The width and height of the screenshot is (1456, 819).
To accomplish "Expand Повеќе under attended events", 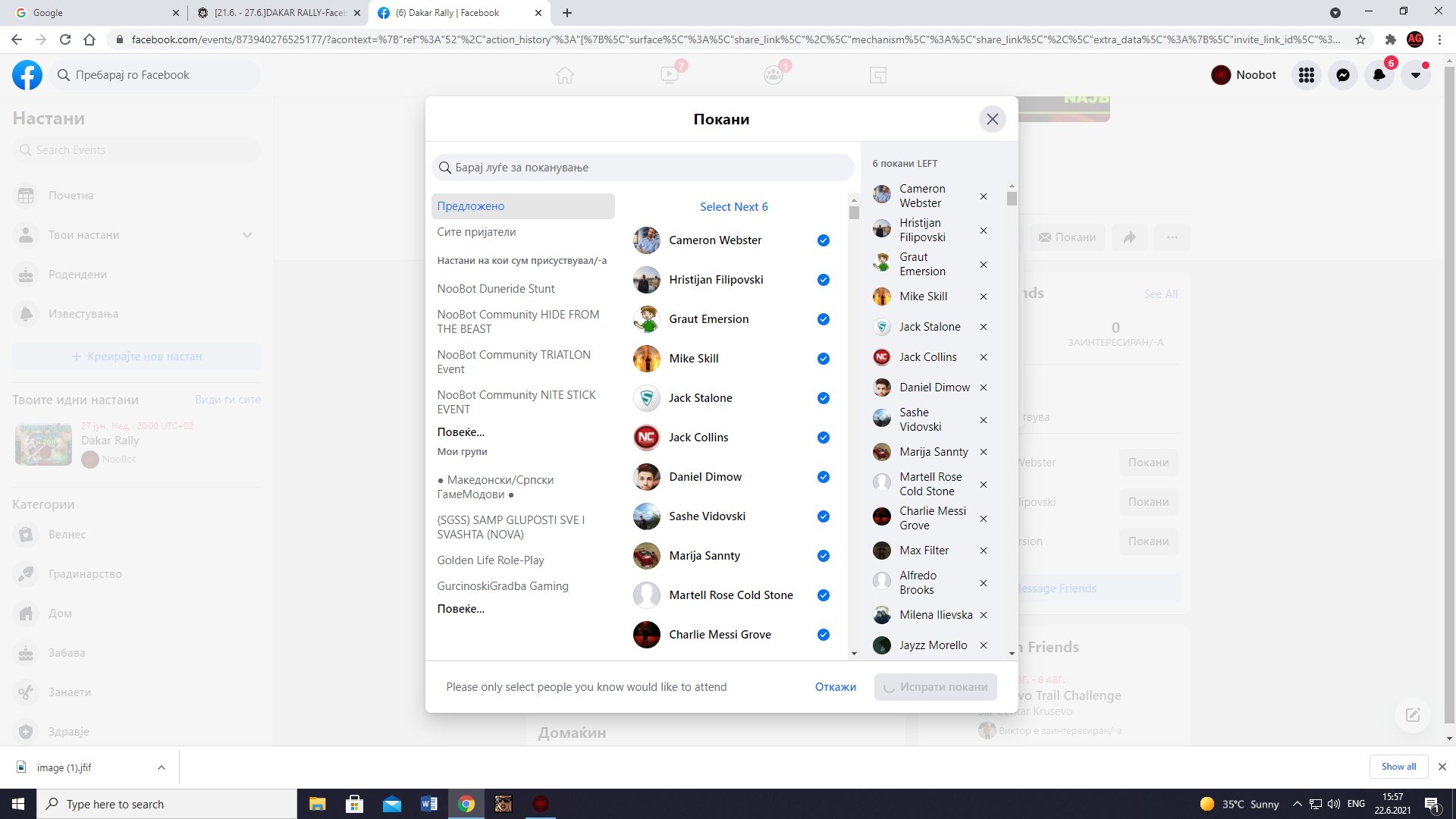I will [x=461, y=432].
